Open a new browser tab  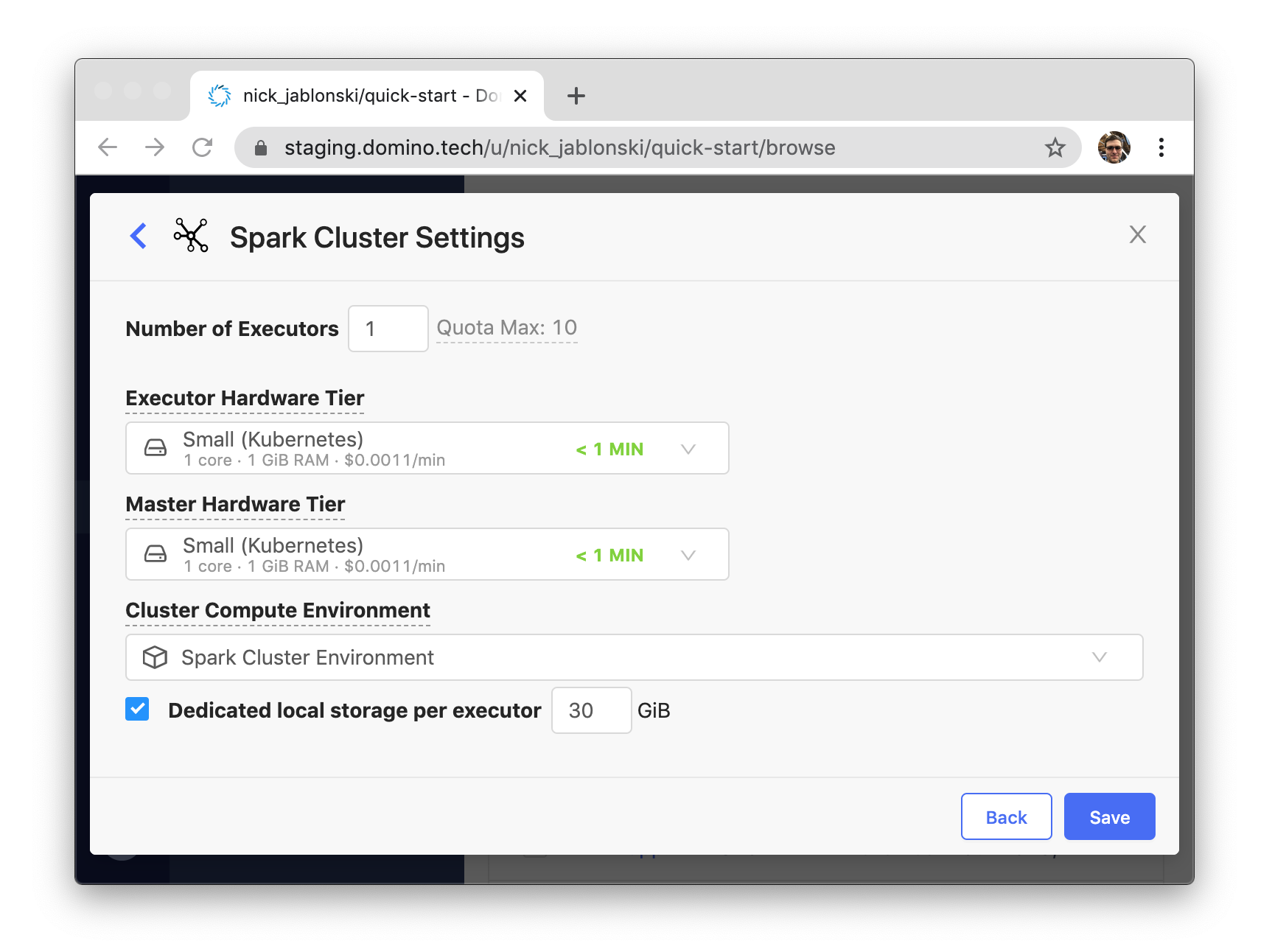(576, 96)
